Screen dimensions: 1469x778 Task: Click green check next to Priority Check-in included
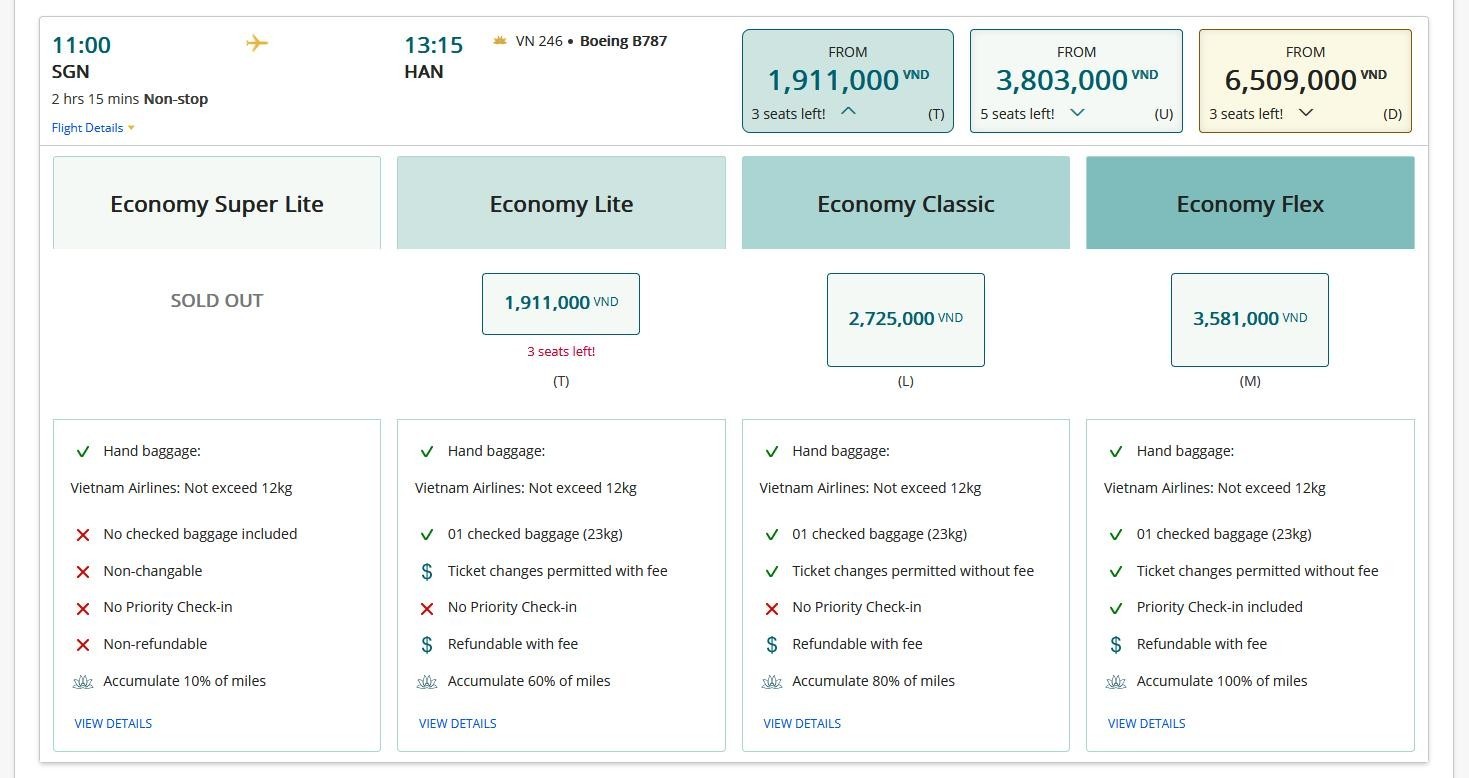pos(1116,608)
